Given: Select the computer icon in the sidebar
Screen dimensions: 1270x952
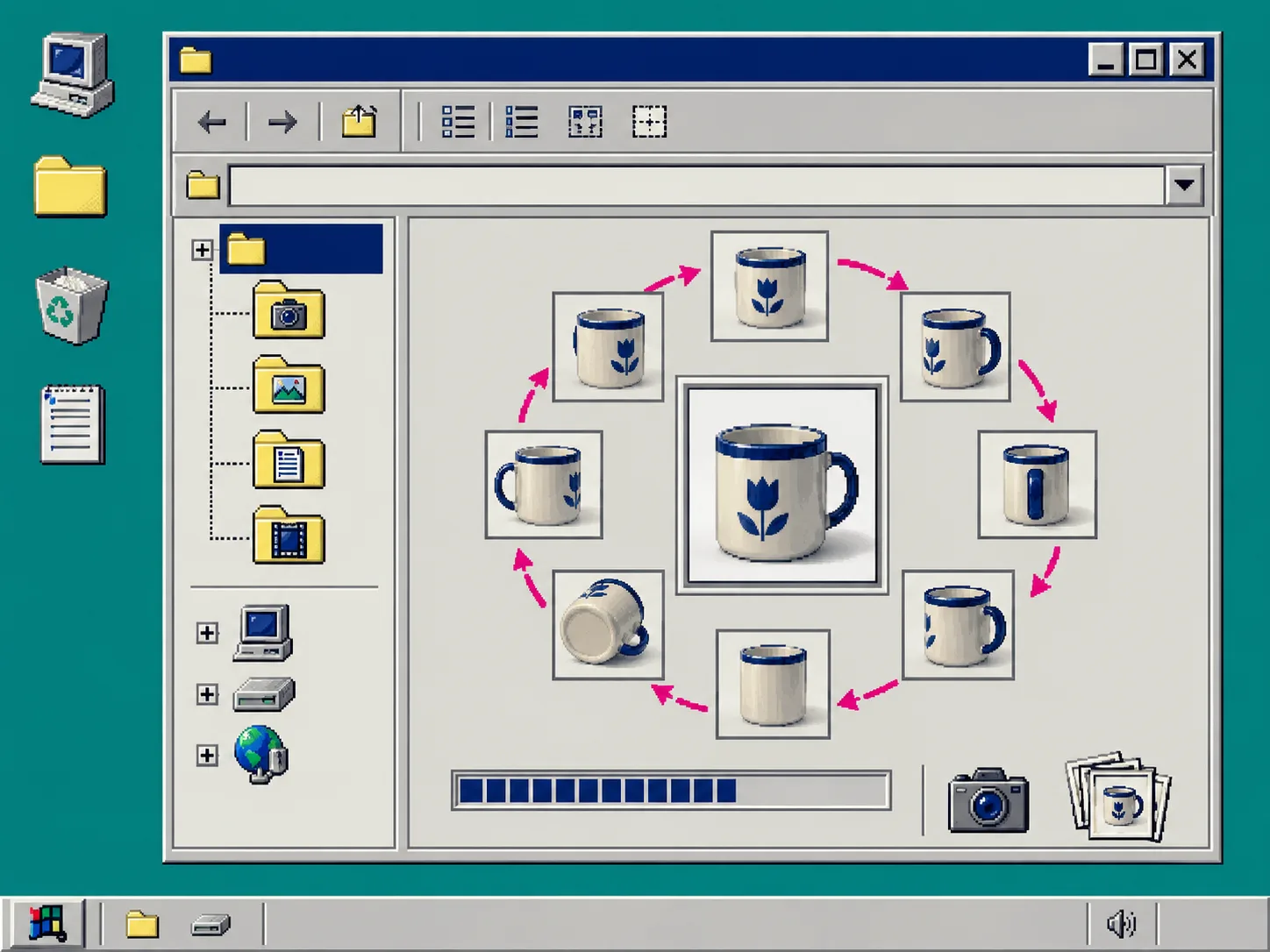Looking at the screenshot, I should [263, 633].
